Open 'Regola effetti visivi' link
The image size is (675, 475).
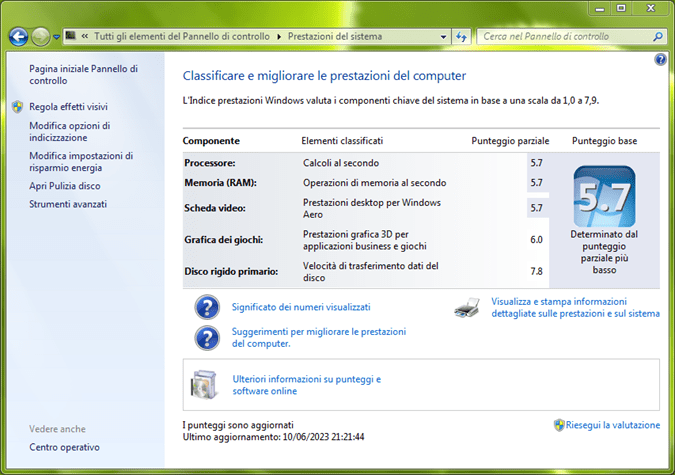click(x=68, y=107)
